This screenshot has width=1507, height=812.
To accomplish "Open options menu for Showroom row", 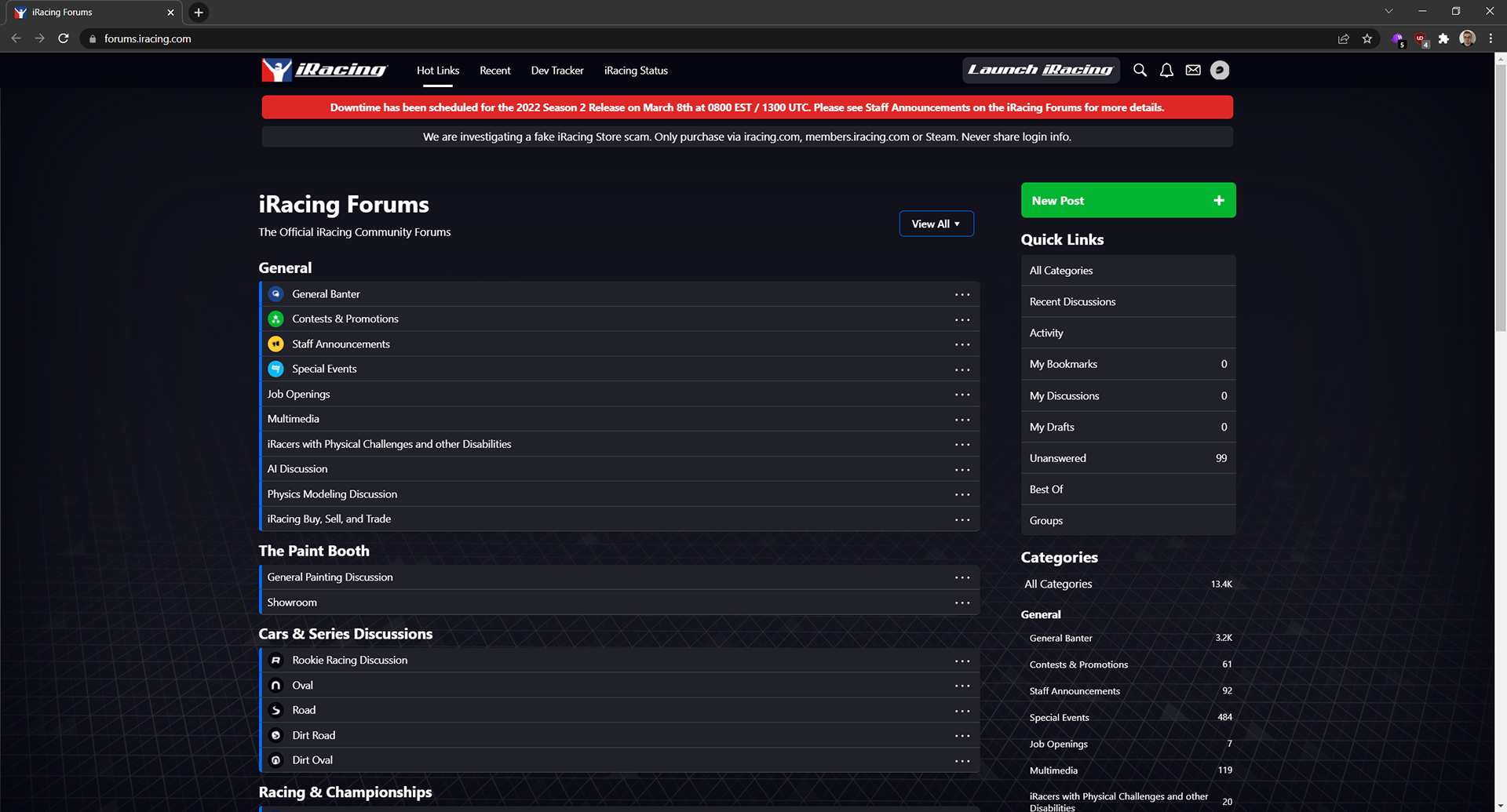I will (x=962, y=603).
